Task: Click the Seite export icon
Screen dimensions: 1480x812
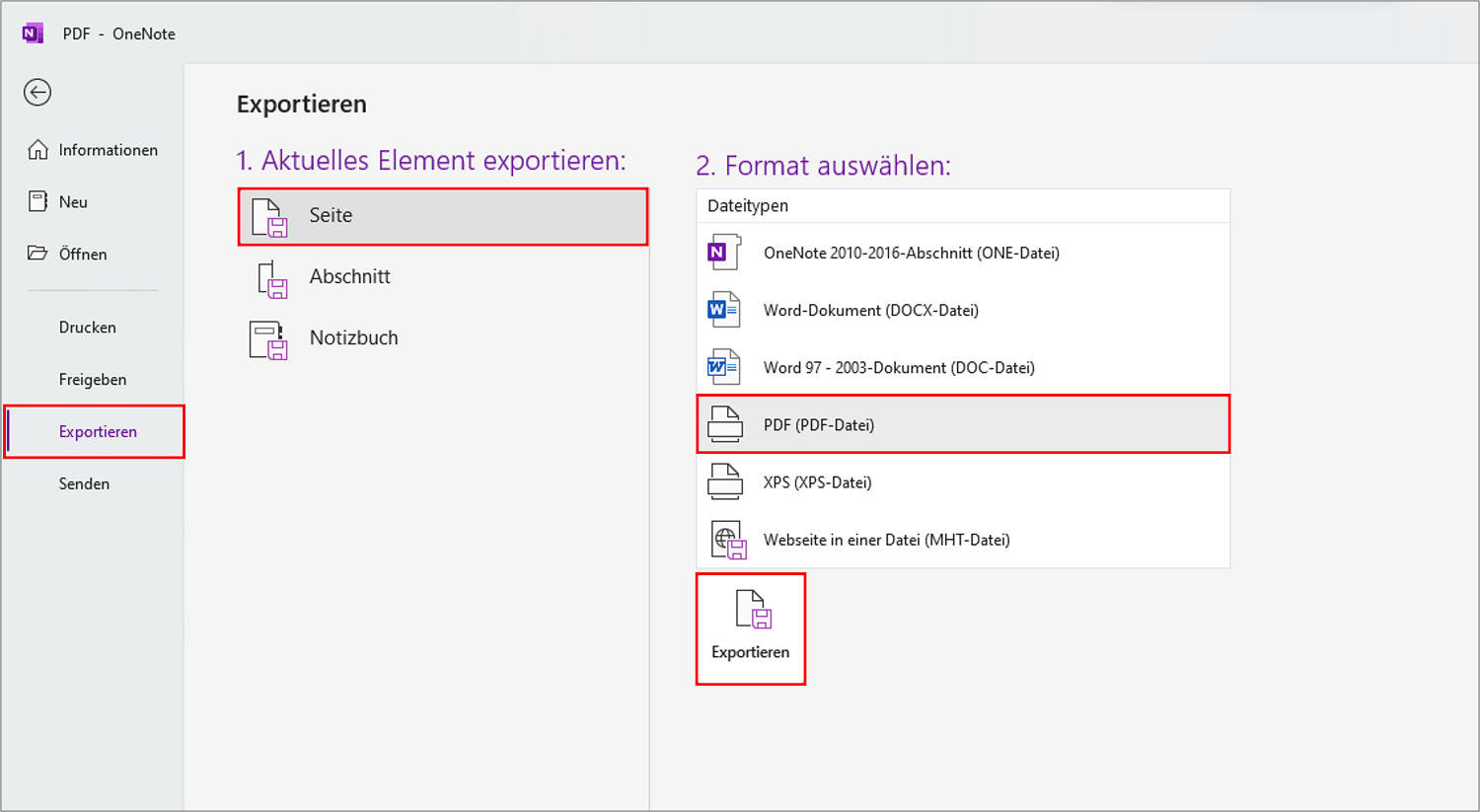Action: 269,218
